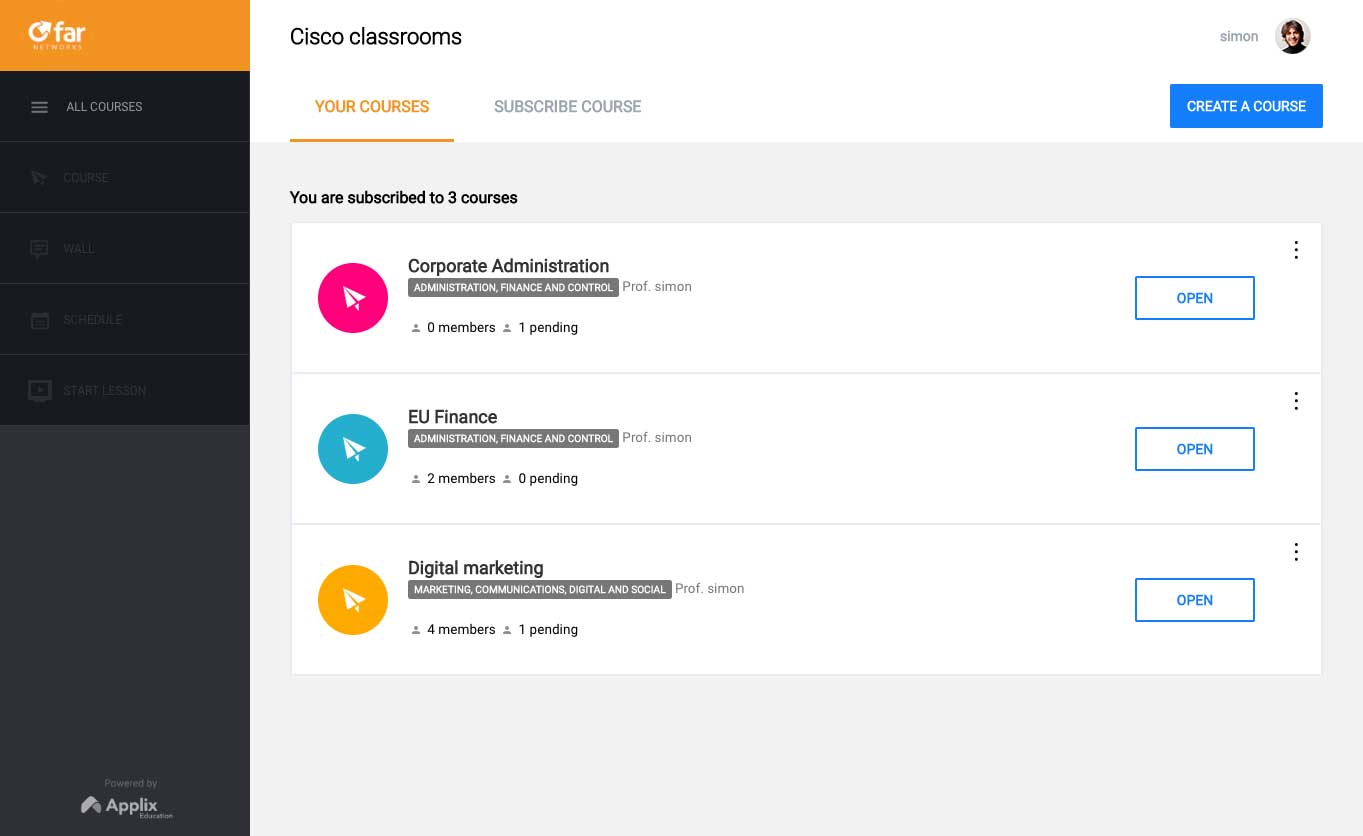Select the Schedule calendar icon
This screenshot has height=836, width=1363.
pos(40,320)
